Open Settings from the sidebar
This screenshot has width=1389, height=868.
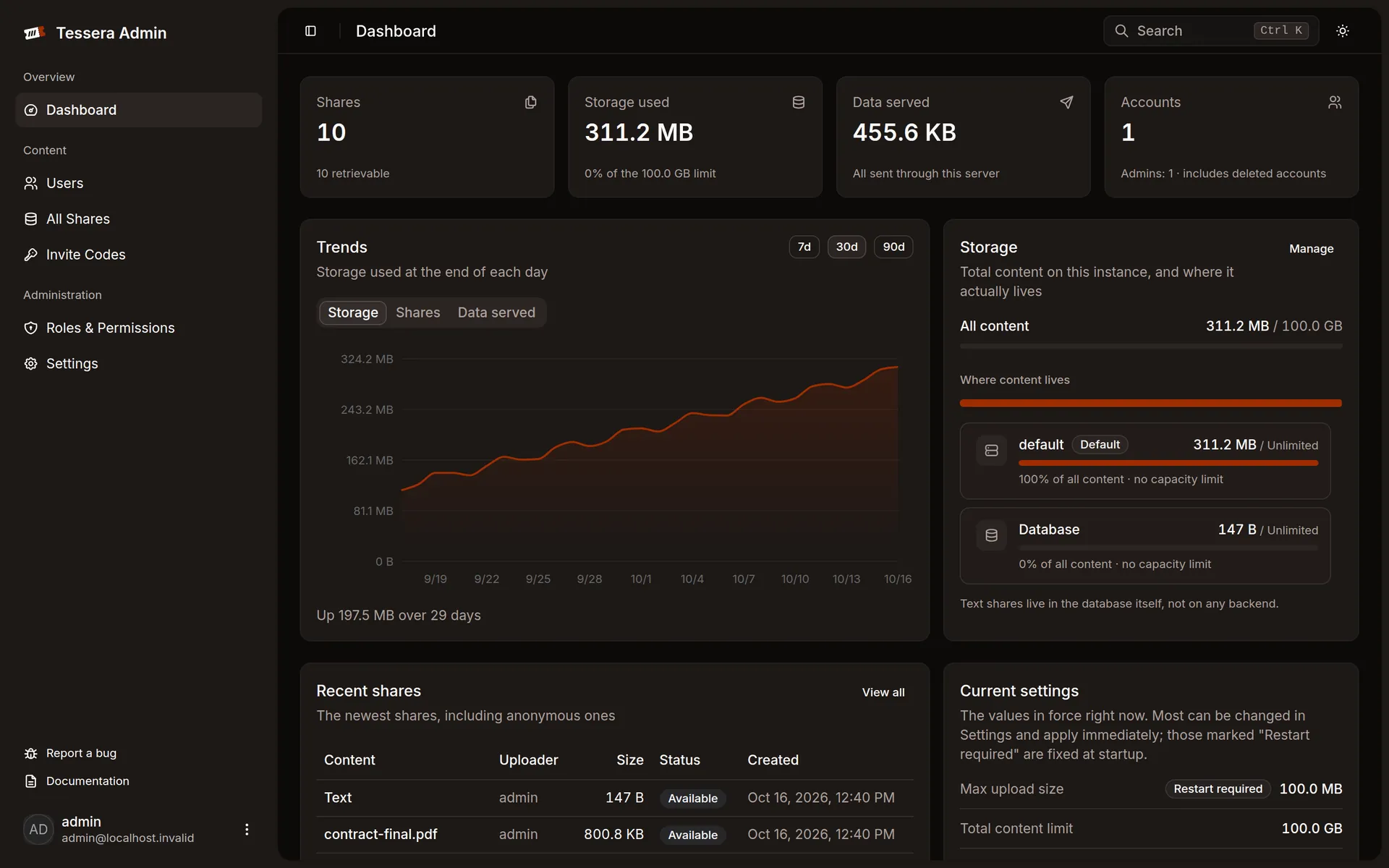point(139,364)
